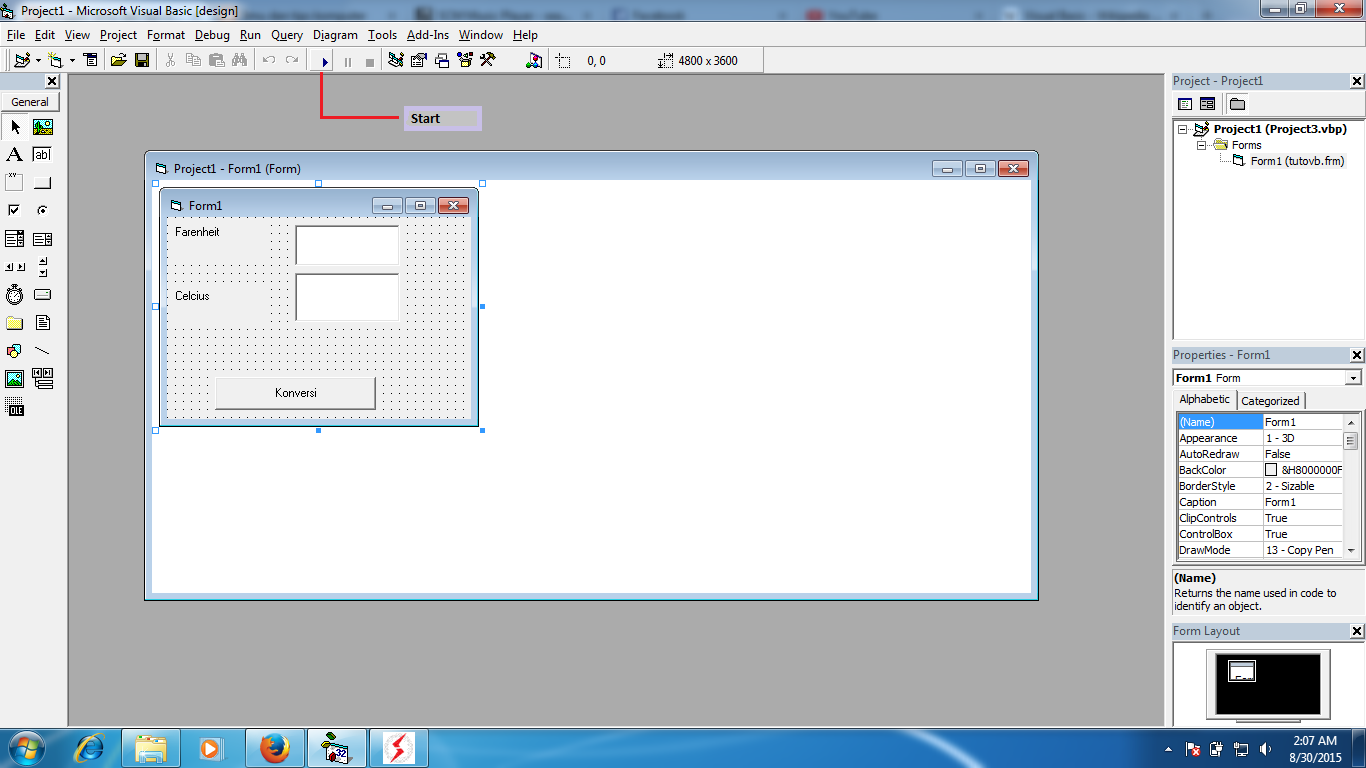Screen dimensions: 1366x768
Task: Select the OLE container tool
Action: click(x=15, y=407)
